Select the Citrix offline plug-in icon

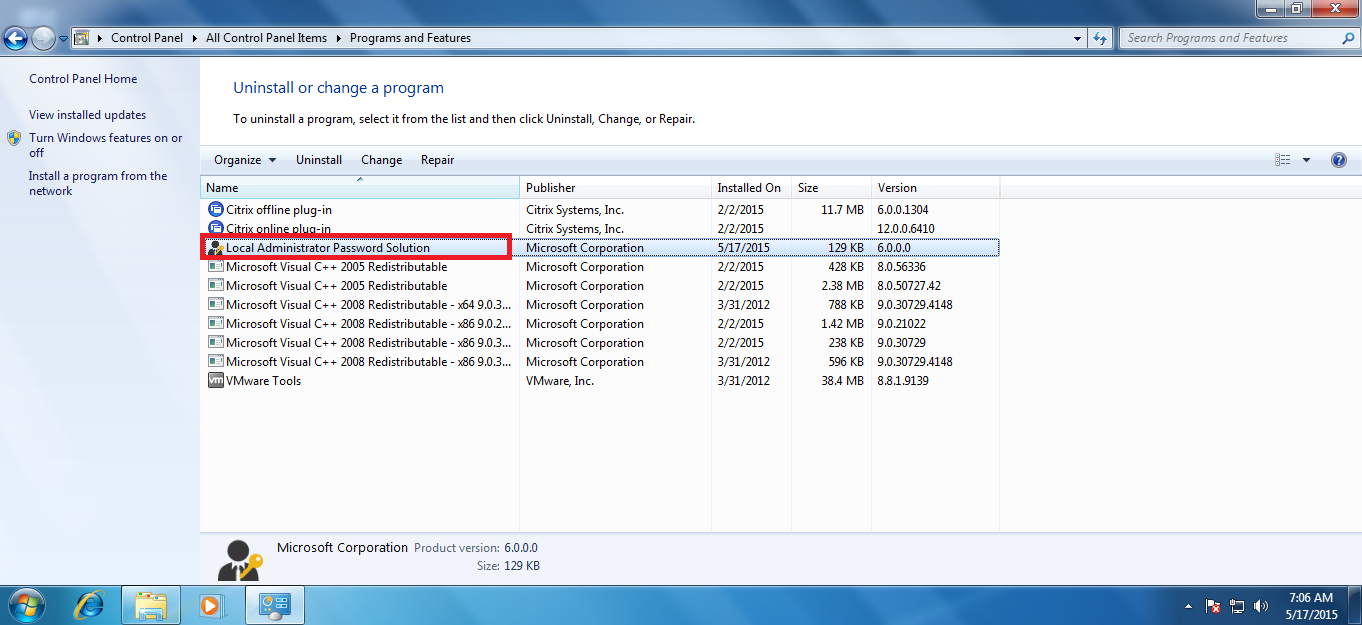[x=215, y=209]
